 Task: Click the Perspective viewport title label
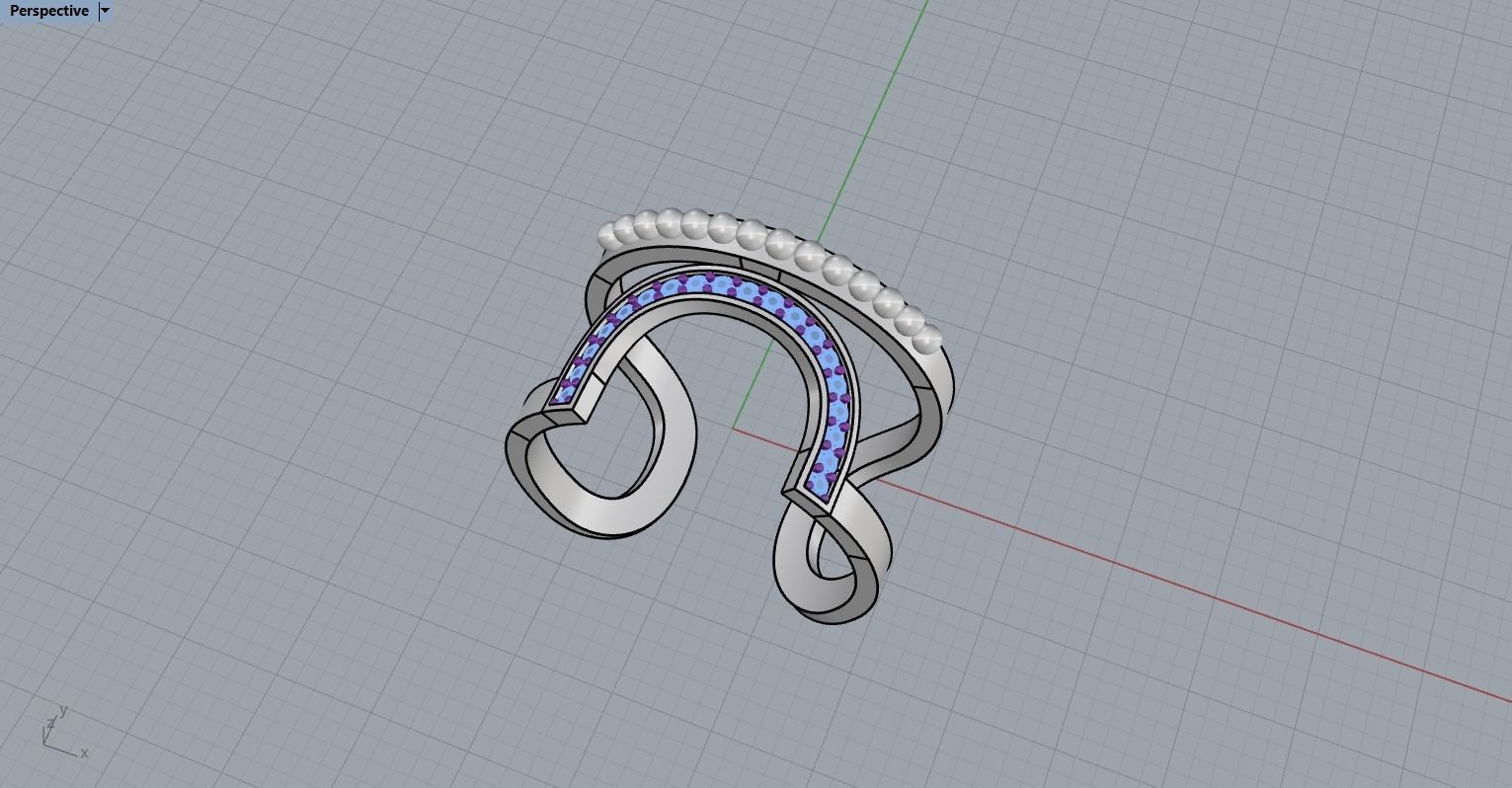pos(48,11)
